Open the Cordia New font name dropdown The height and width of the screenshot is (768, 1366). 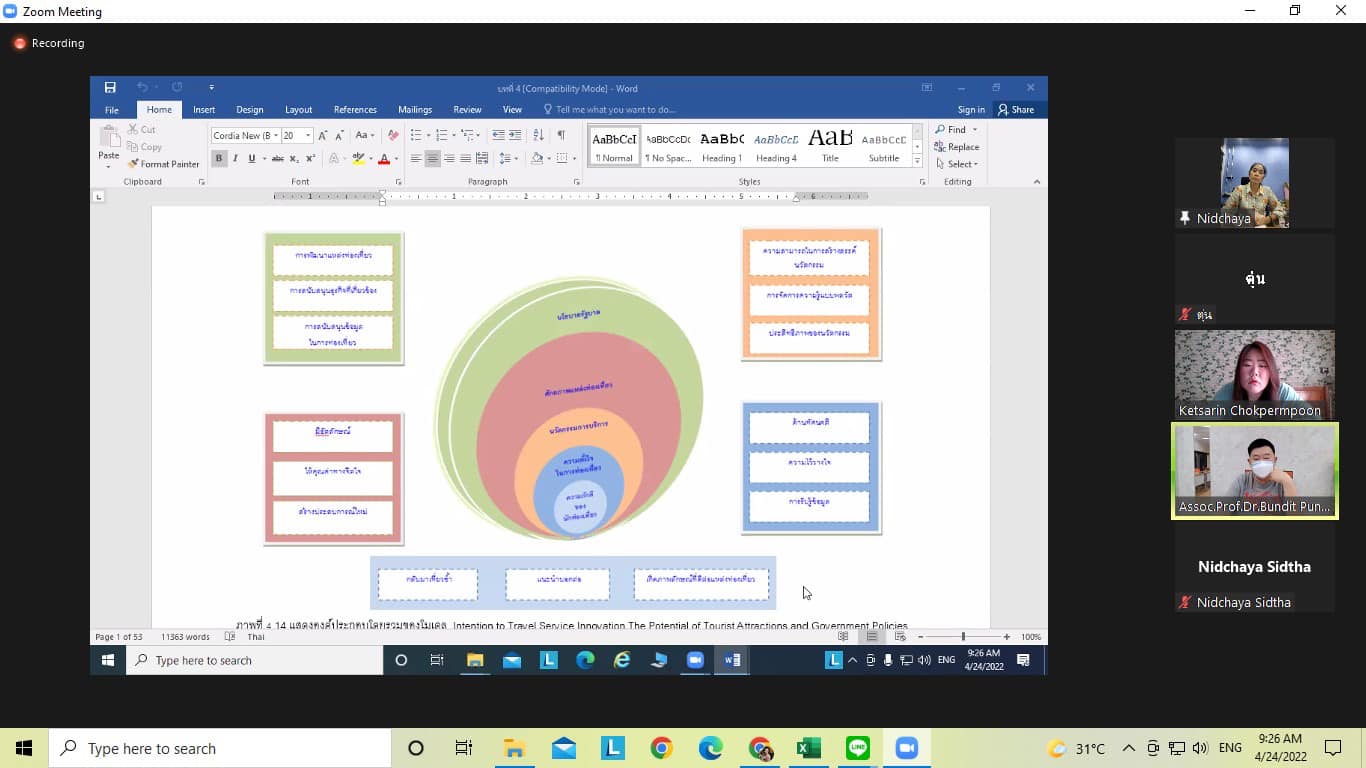(x=274, y=135)
